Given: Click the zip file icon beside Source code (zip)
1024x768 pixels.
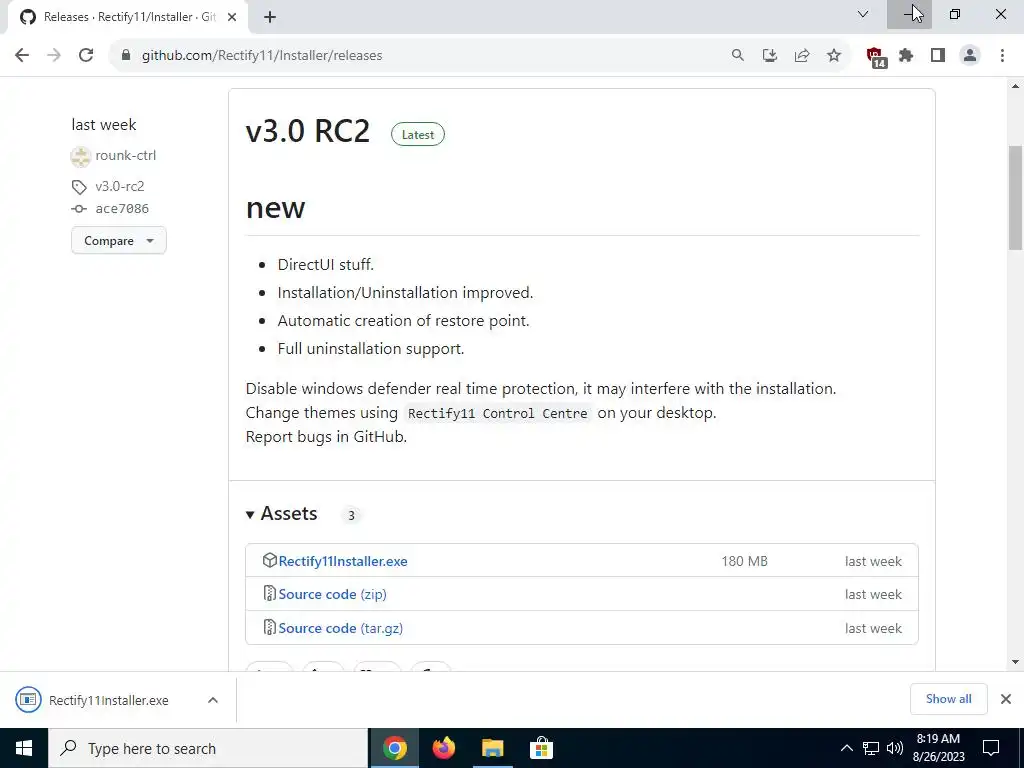Looking at the screenshot, I should pyautogui.click(x=269, y=593).
